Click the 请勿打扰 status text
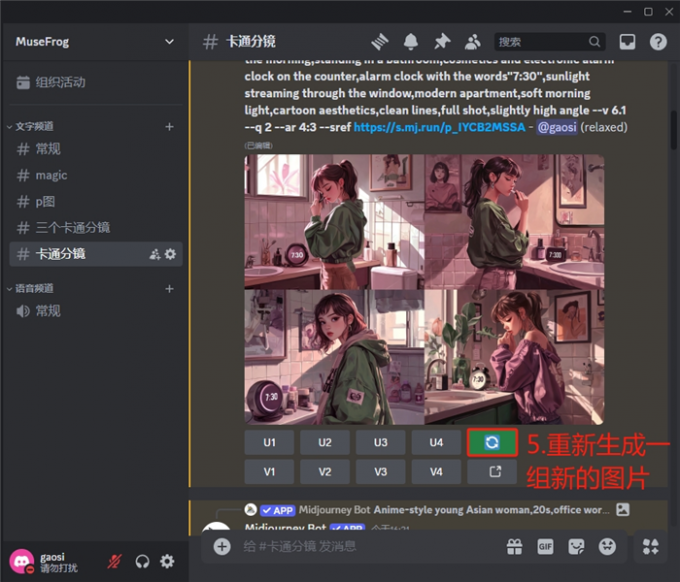 click(x=59, y=568)
